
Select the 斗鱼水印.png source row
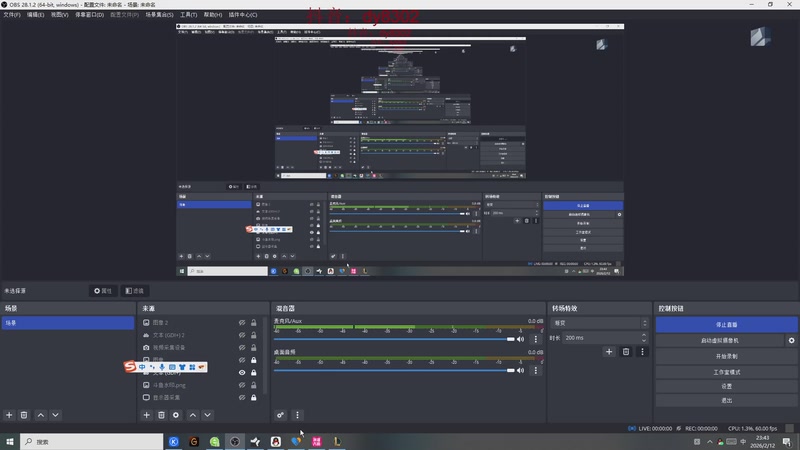point(199,385)
